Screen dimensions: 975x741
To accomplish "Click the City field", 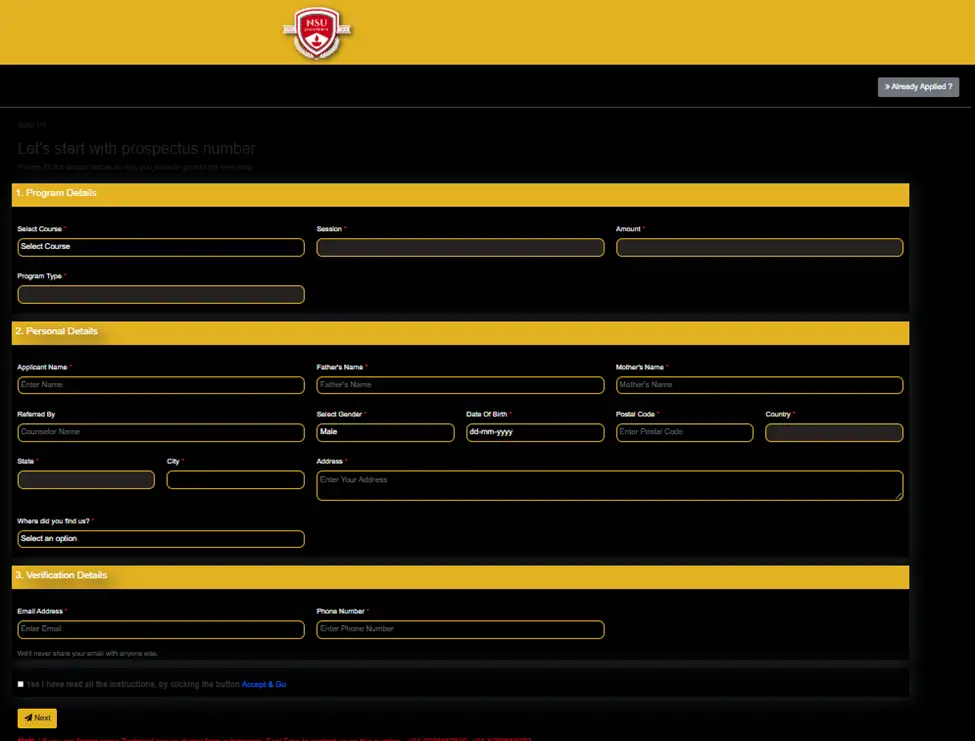I will tap(236, 479).
